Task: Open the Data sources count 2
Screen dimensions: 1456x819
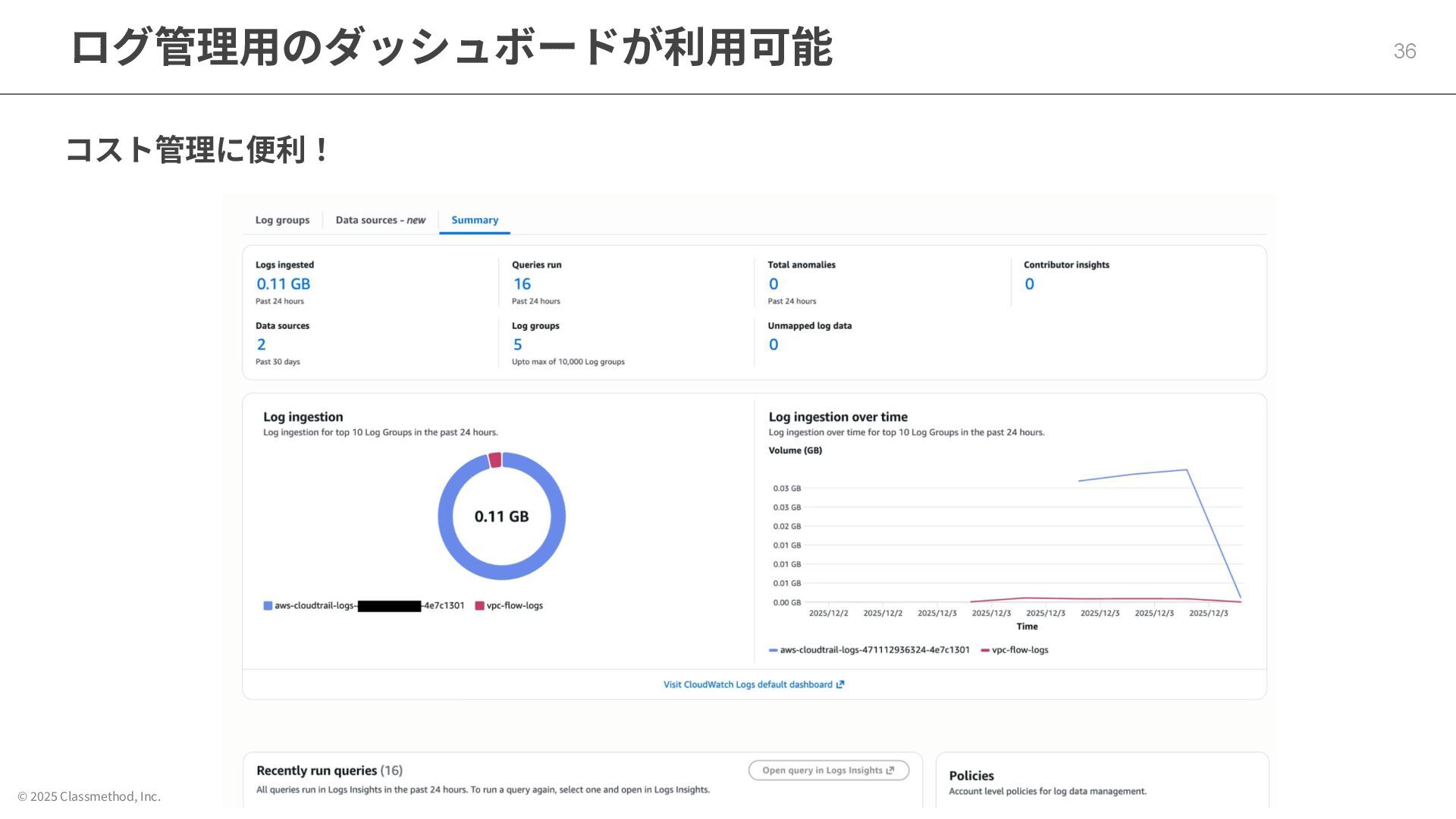Action: (261, 344)
